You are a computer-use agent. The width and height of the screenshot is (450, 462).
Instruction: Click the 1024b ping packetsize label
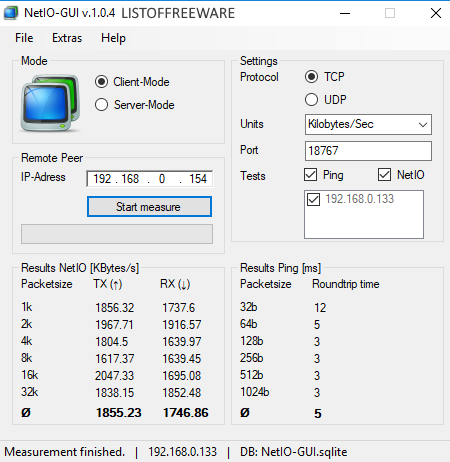pyautogui.click(x=254, y=392)
